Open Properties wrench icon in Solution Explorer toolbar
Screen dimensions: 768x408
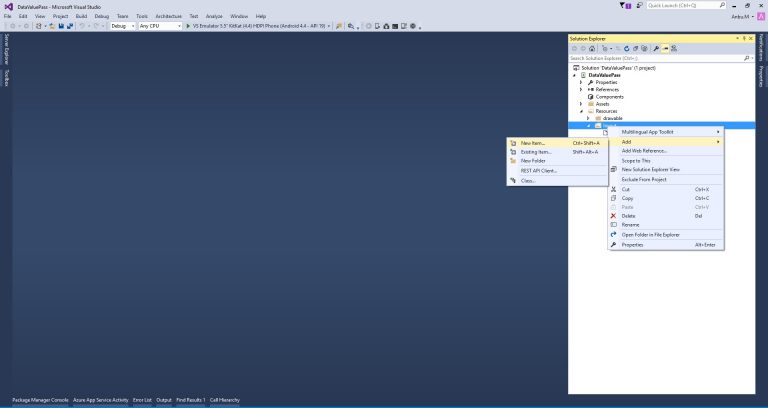pyautogui.click(x=656, y=48)
